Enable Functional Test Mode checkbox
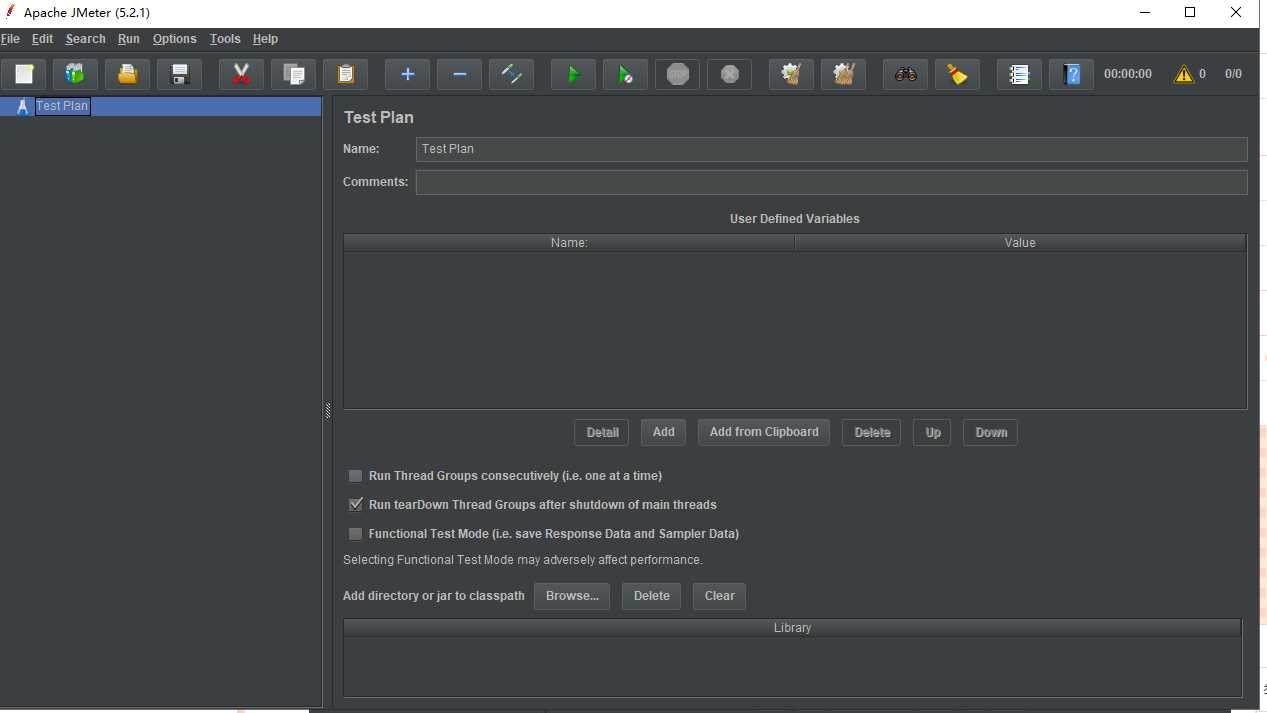 click(x=355, y=534)
